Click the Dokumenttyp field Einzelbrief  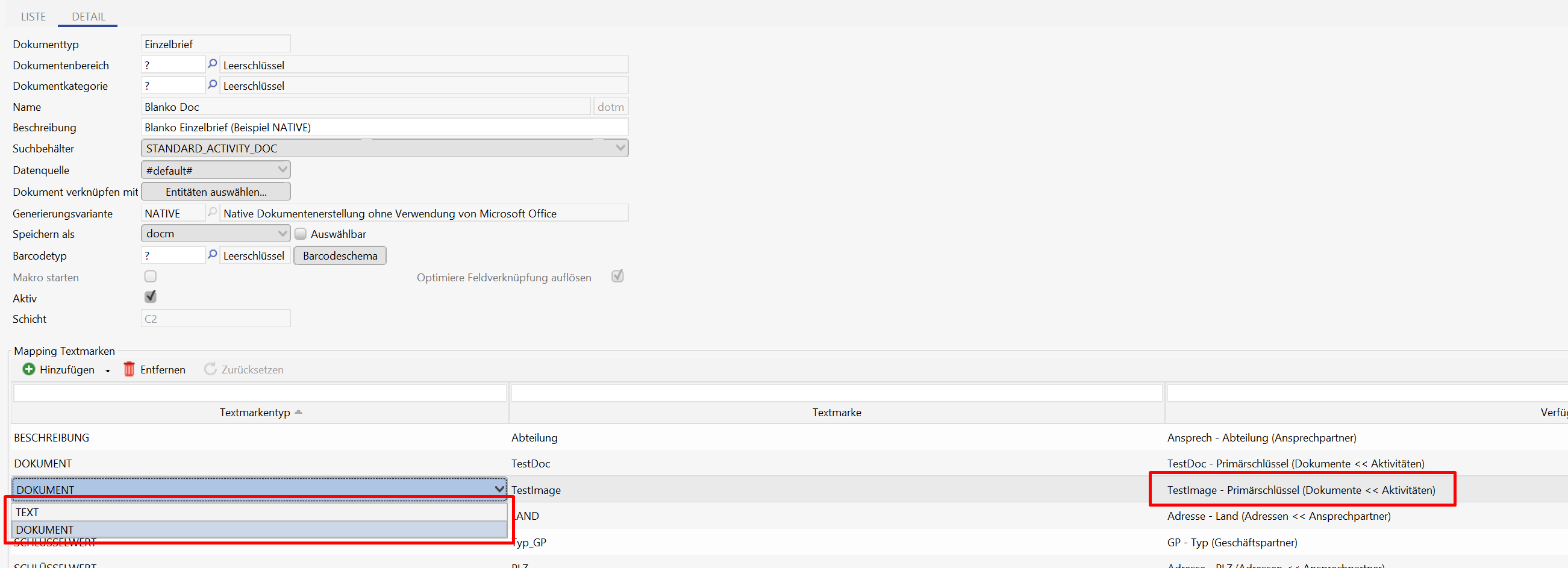coord(216,44)
